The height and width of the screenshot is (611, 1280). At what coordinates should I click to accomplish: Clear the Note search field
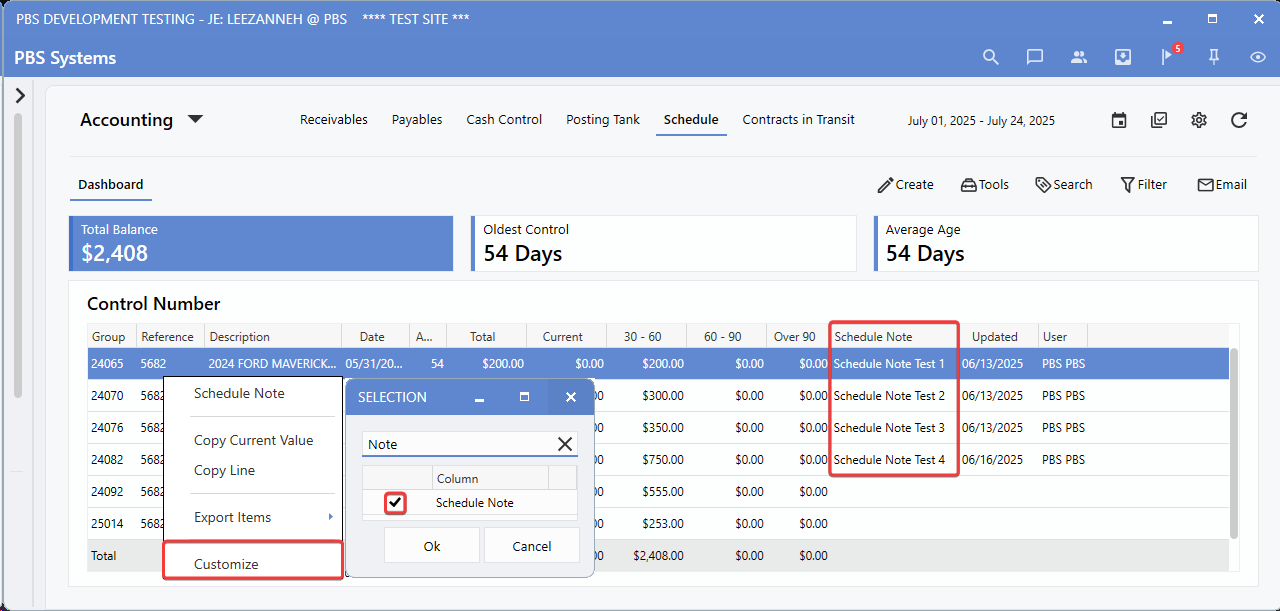(565, 444)
